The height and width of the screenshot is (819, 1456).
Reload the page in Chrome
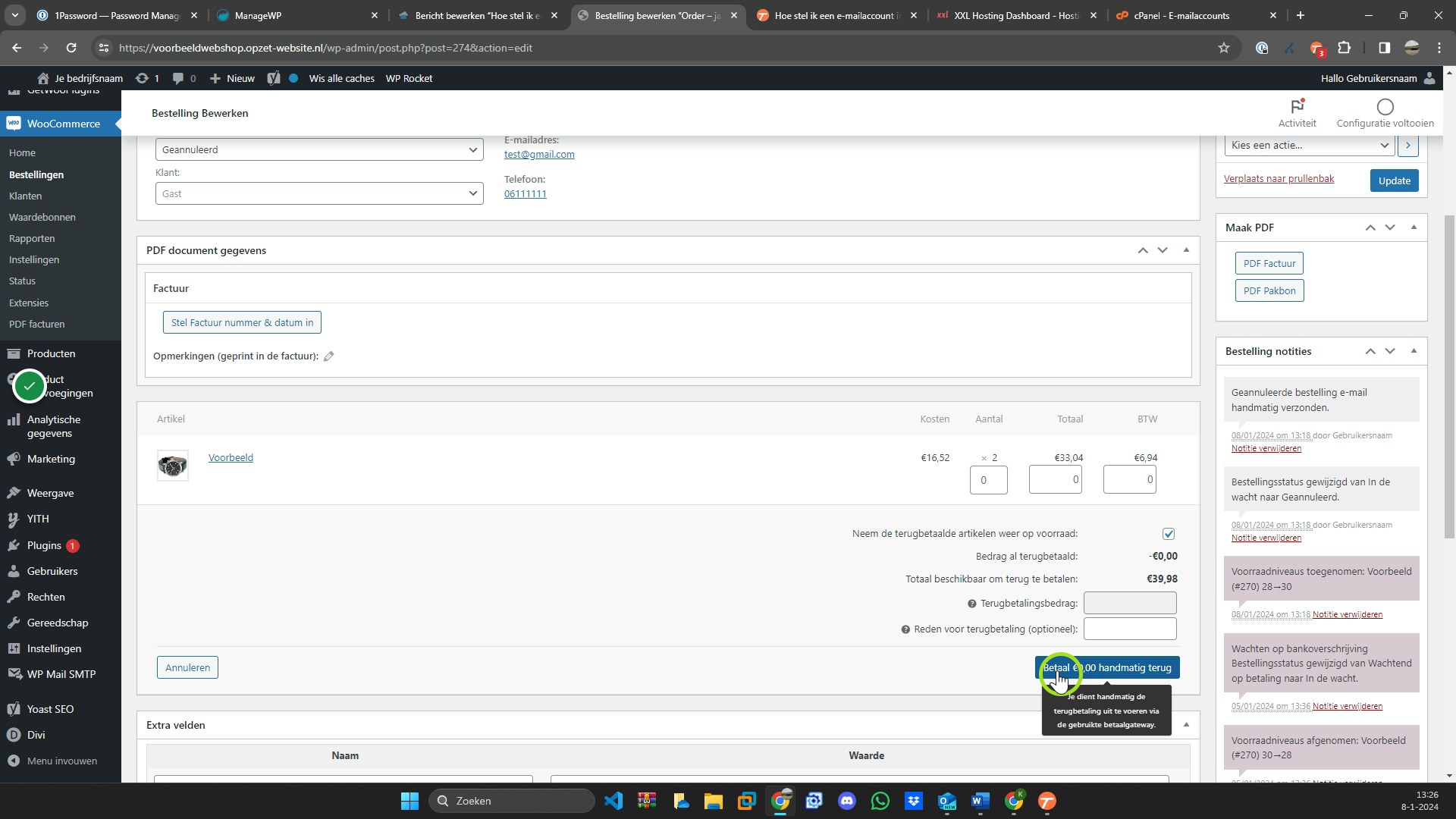71,48
